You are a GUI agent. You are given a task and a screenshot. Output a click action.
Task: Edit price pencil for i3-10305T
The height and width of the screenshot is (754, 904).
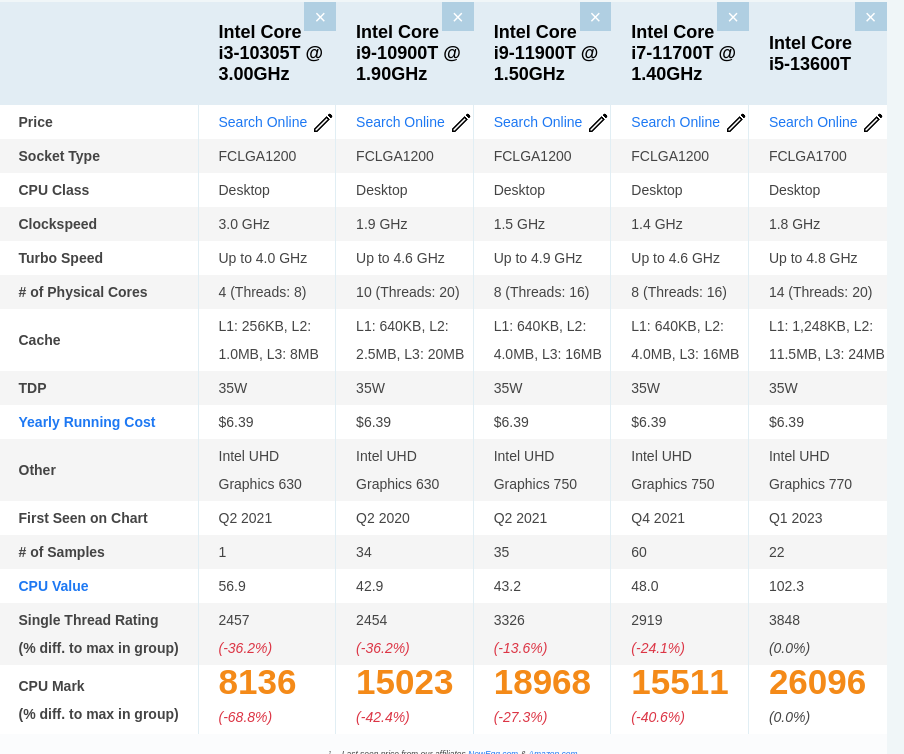[323, 123]
